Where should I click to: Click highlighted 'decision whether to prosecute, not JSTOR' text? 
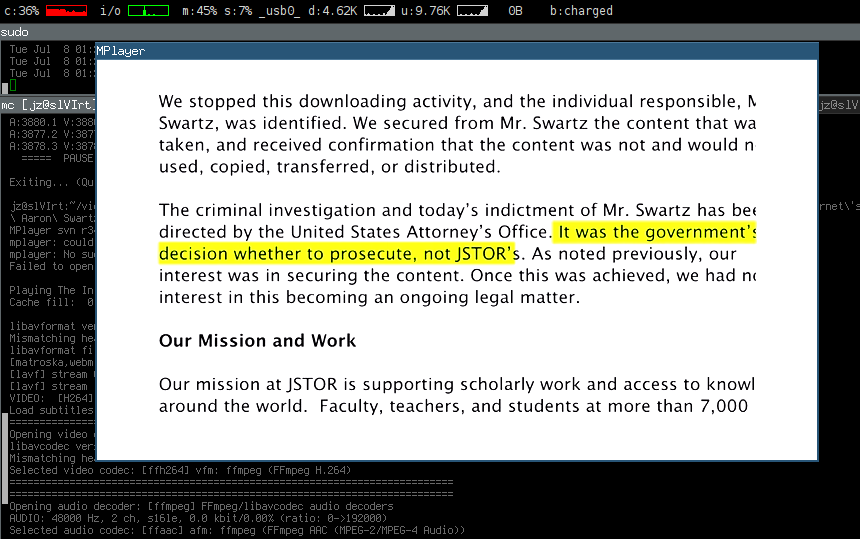click(336, 254)
